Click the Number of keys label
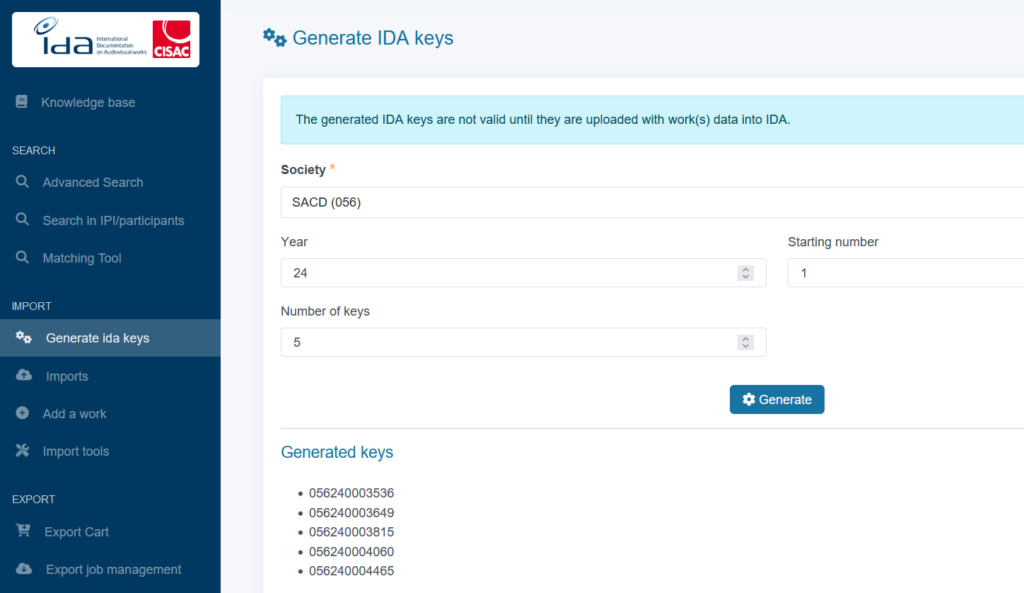Viewport: 1024px width, 593px height. 325,311
